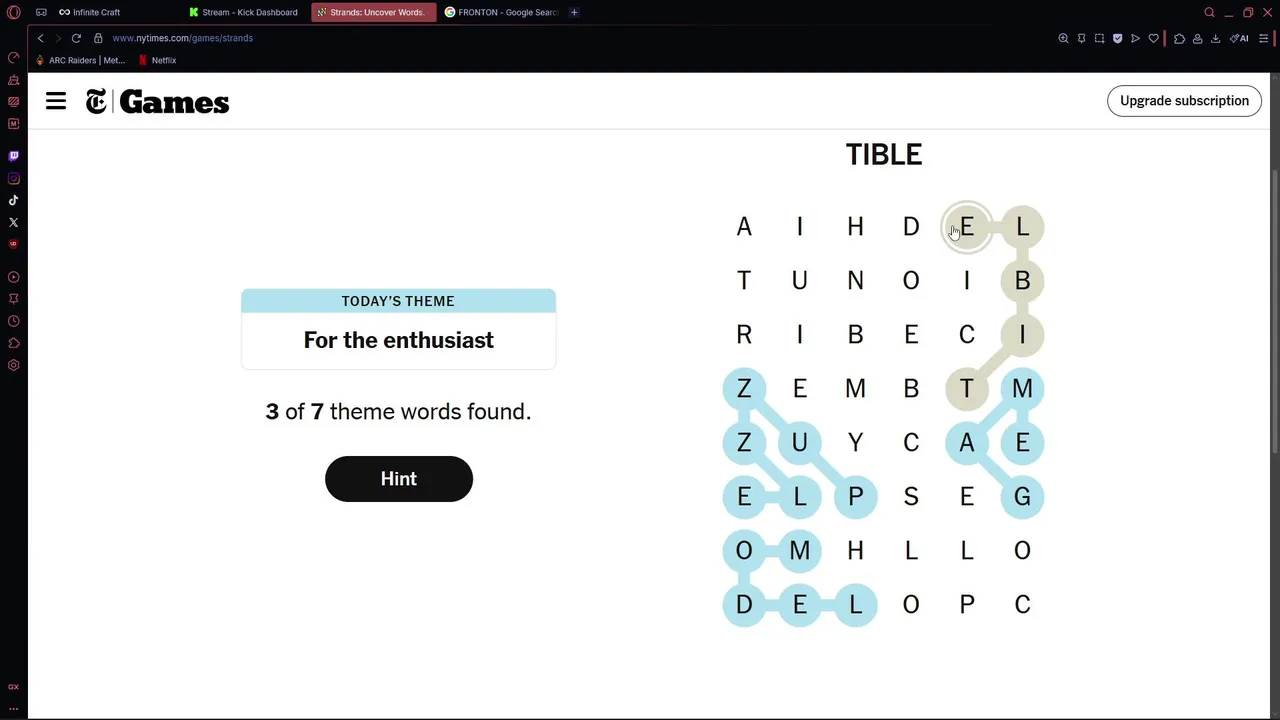Click the Upgrade subscription button
1280x720 pixels.
[x=1184, y=101]
